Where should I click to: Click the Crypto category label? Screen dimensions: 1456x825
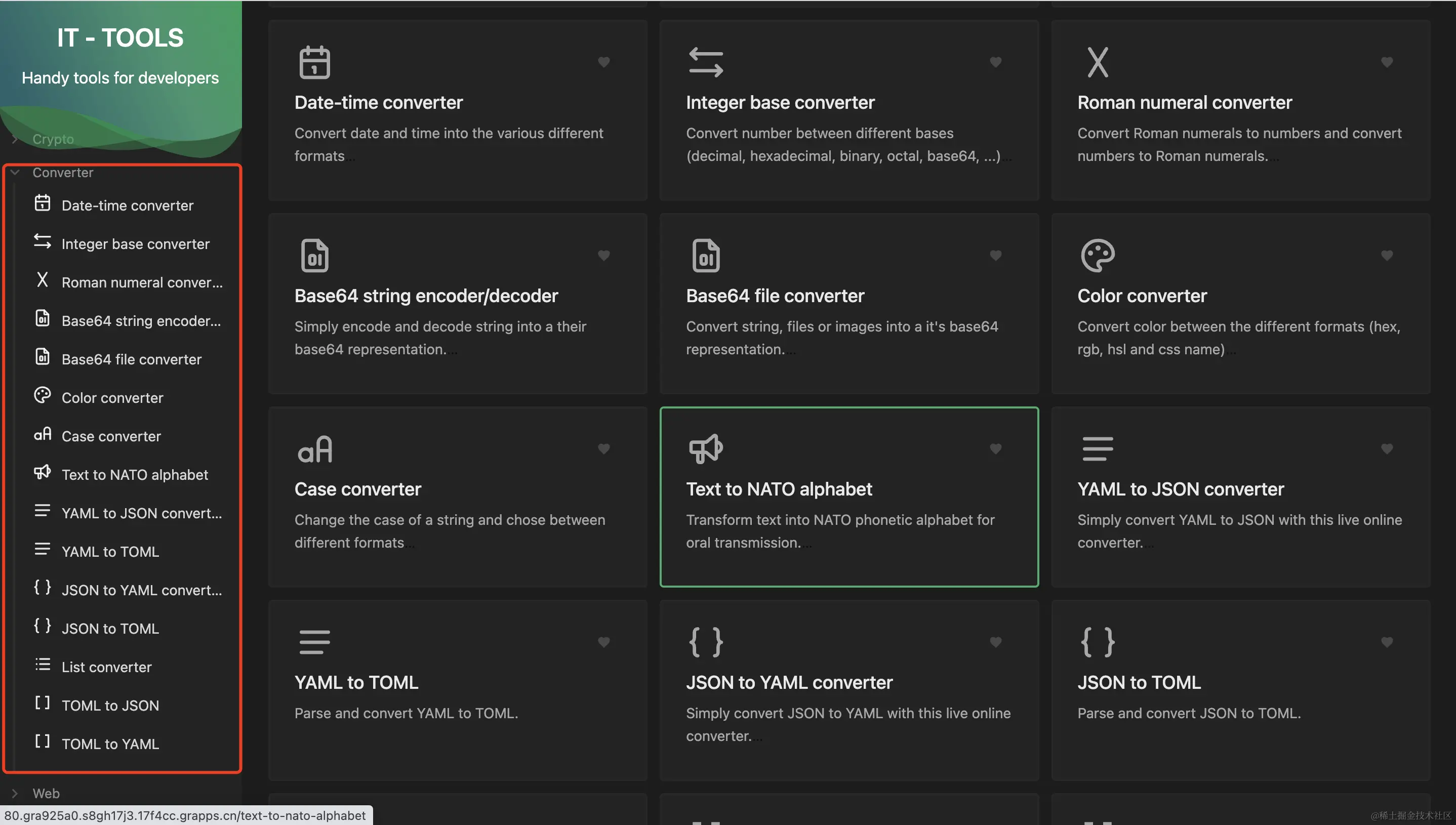click(53, 139)
